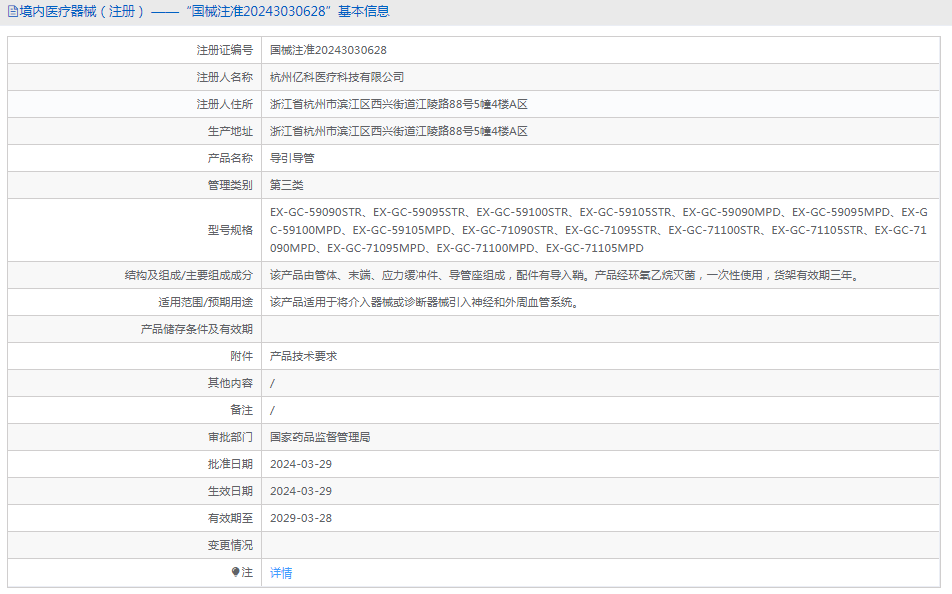Click the 结构及组成/主要组成成分 label
Viewport: 952px width, 594px height.
click(x=189, y=275)
